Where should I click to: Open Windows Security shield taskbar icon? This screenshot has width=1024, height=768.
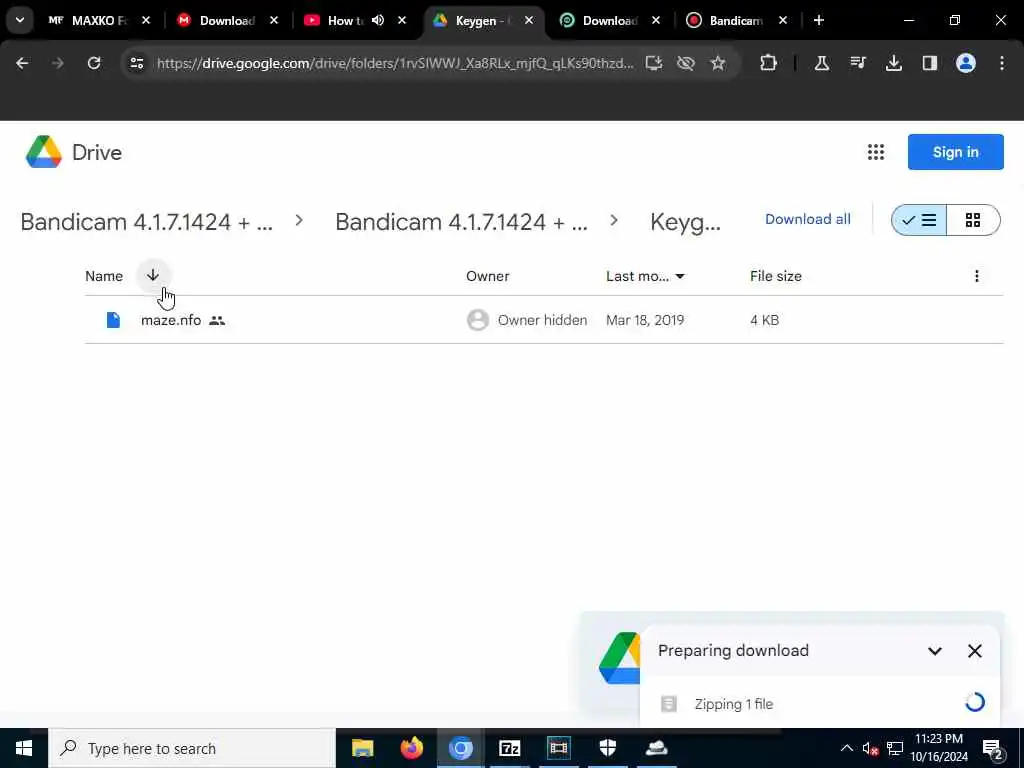pos(608,748)
